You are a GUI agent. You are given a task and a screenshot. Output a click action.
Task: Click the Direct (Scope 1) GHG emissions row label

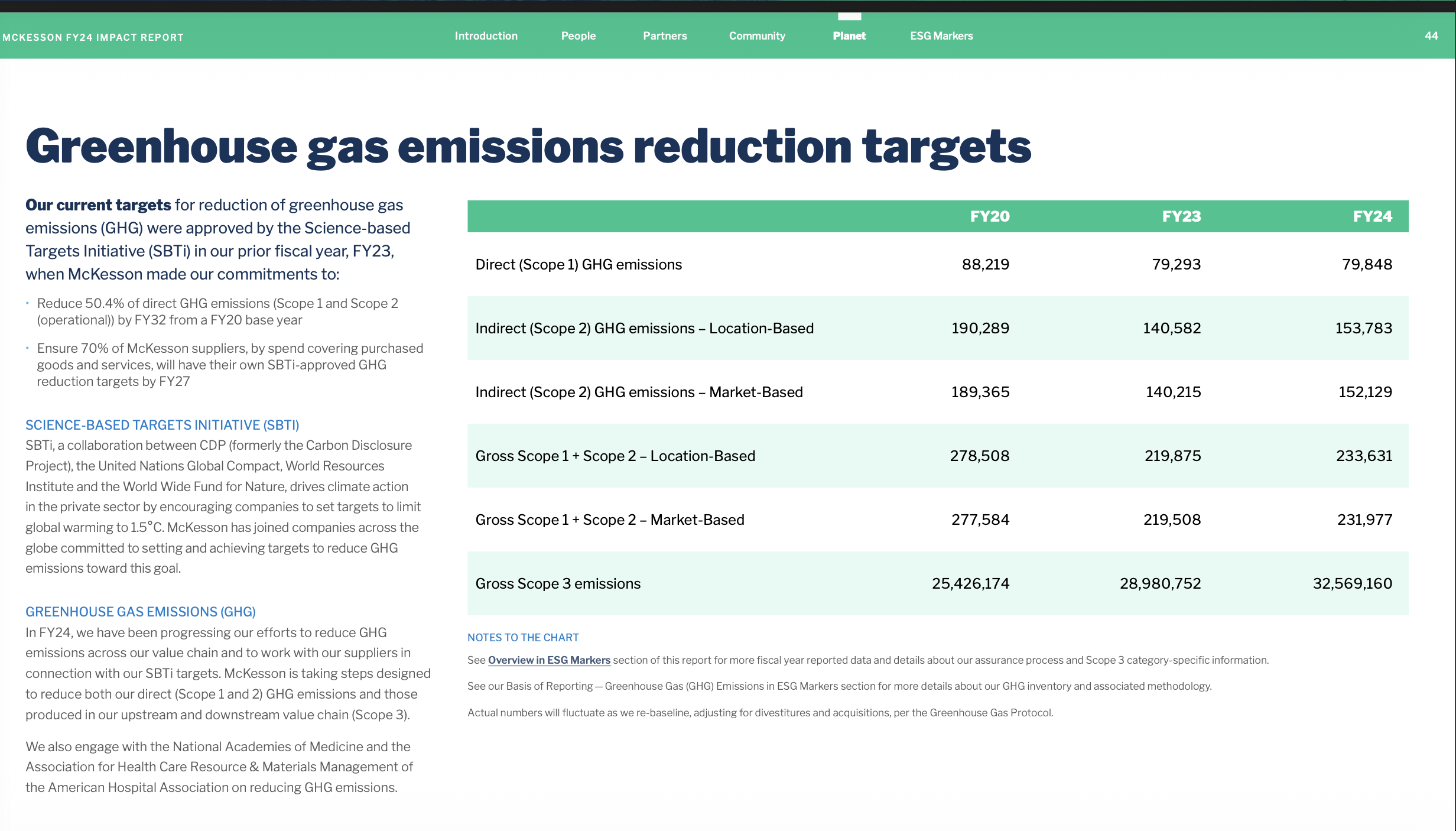pyautogui.click(x=578, y=264)
